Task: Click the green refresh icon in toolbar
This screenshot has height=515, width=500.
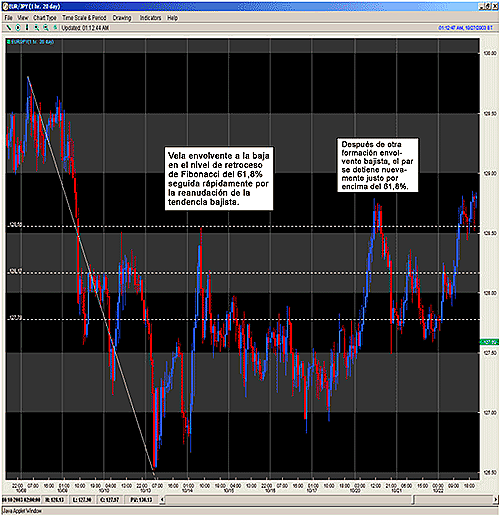Action: click(x=55, y=28)
